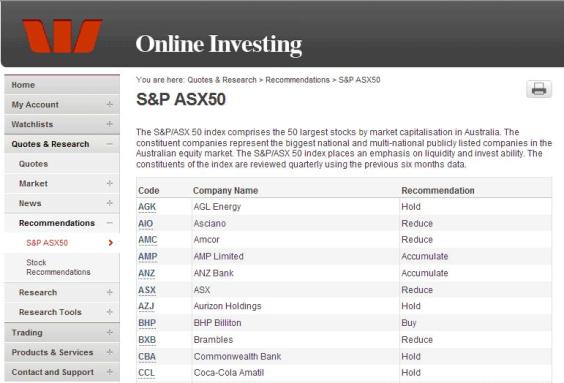Open the BHP stock code link
564x383 pixels.
point(147,323)
